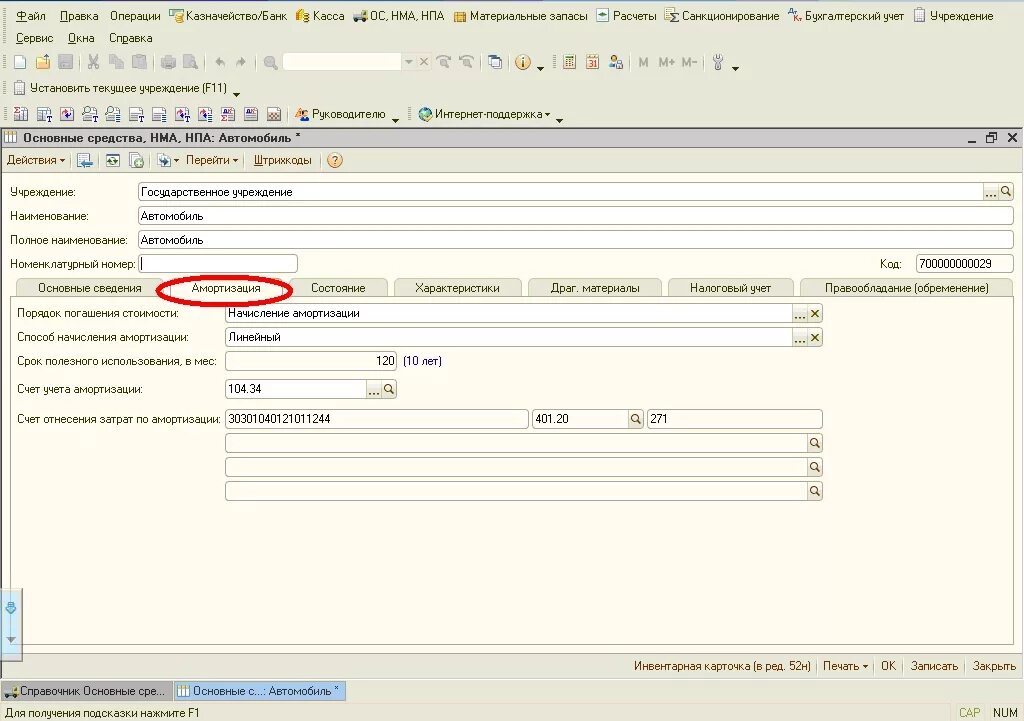Click the Срок полезного использования field
Viewport: 1024px width, 721px height.
pyautogui.click(x=311, y=361)
